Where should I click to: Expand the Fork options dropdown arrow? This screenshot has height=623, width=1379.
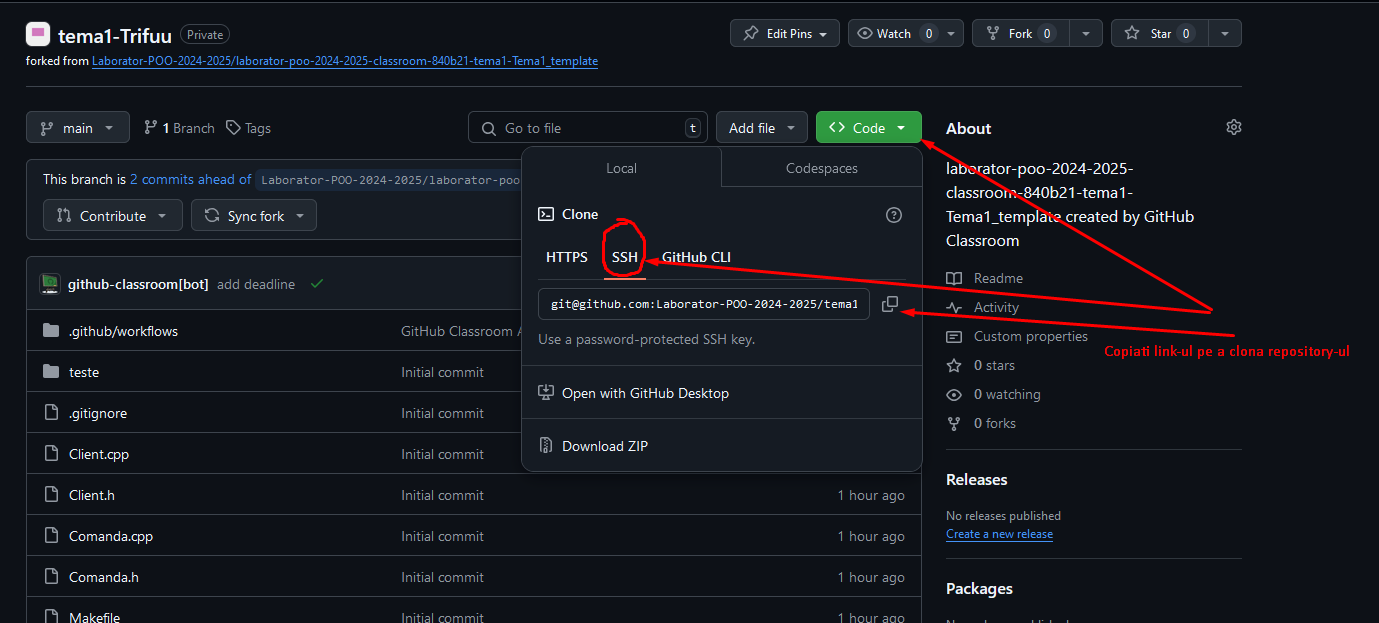[1085, 33]
